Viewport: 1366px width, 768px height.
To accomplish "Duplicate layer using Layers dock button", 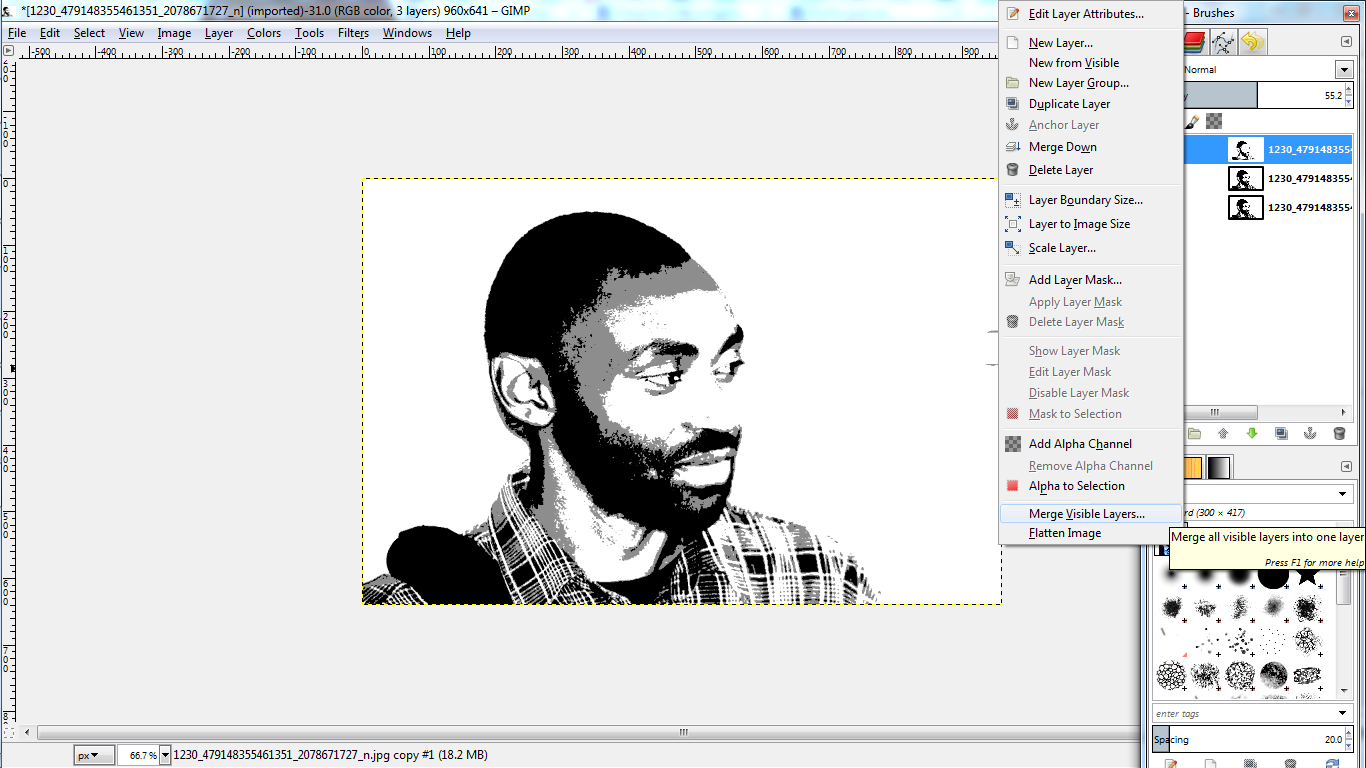I will 1281,433.
